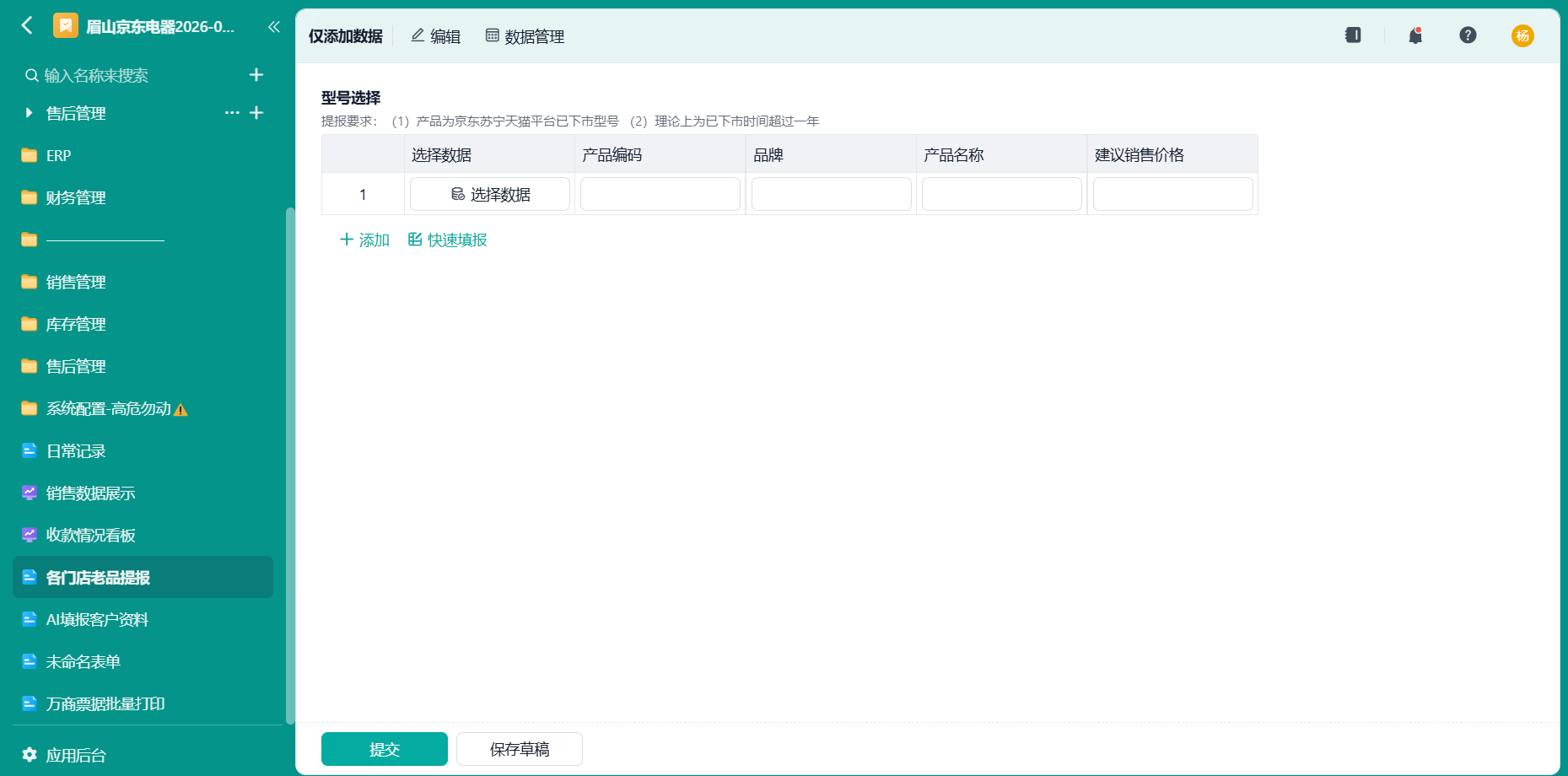
Task: Open 万商票据批量打印 form
Action: 143,703
